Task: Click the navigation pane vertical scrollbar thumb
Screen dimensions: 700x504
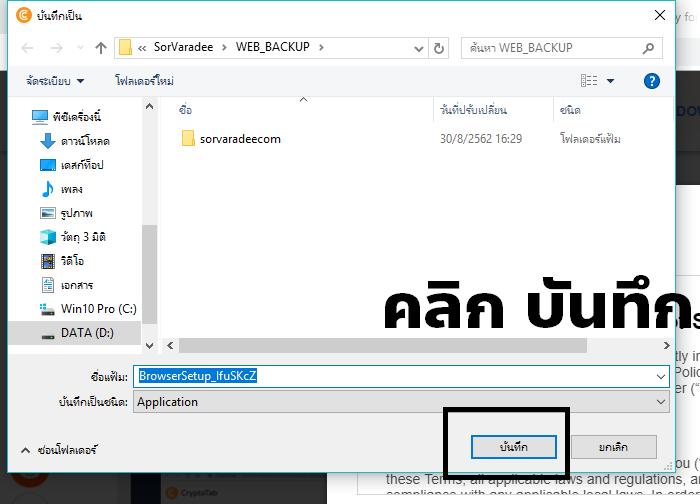Action: [150, 275]
